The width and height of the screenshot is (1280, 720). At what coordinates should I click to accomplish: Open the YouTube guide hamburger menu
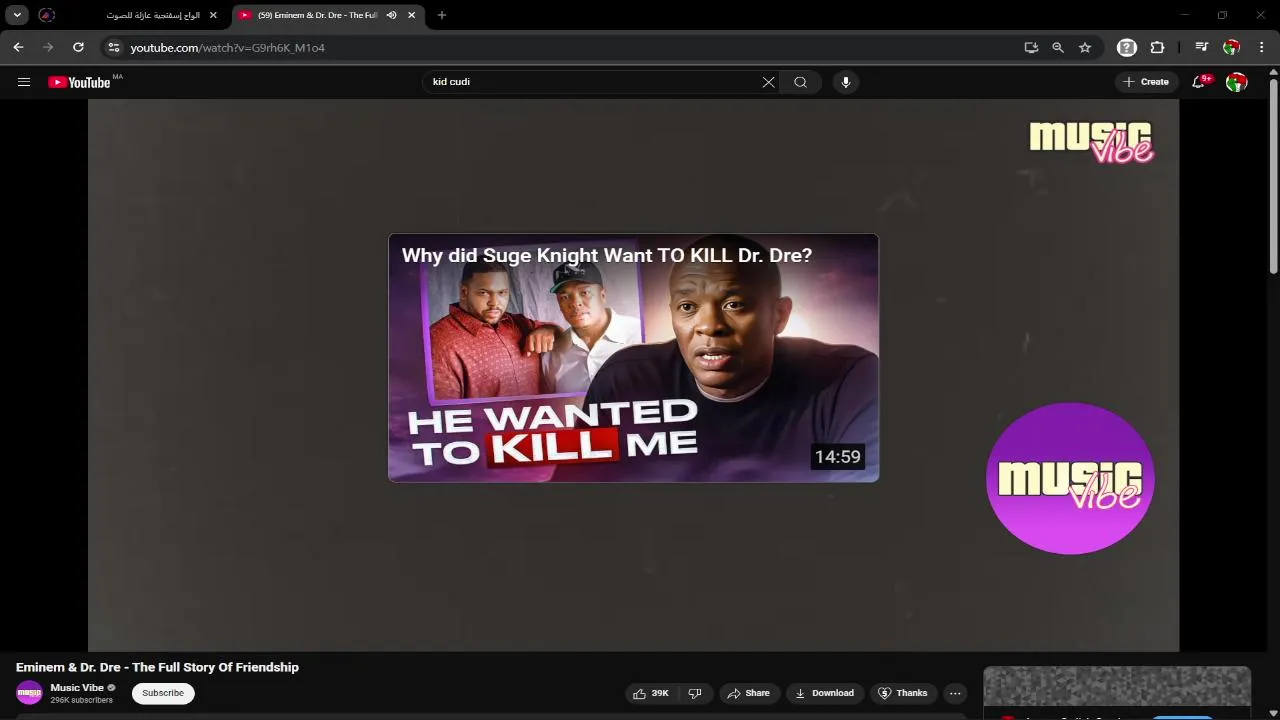click(x=24, y=82)
